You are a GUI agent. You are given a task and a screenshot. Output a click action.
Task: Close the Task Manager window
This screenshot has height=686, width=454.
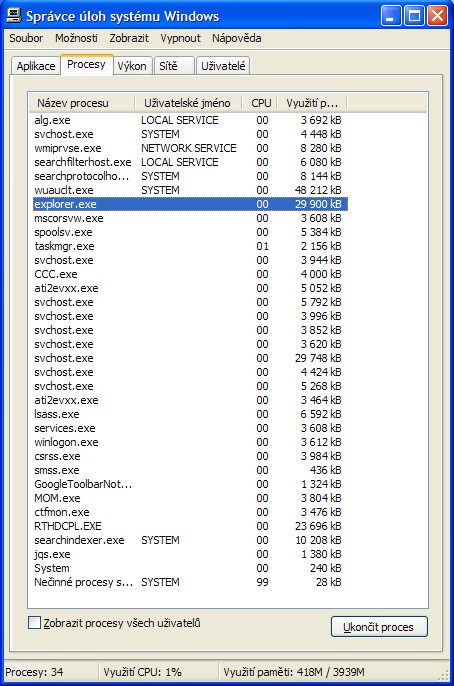click(437, 16)
